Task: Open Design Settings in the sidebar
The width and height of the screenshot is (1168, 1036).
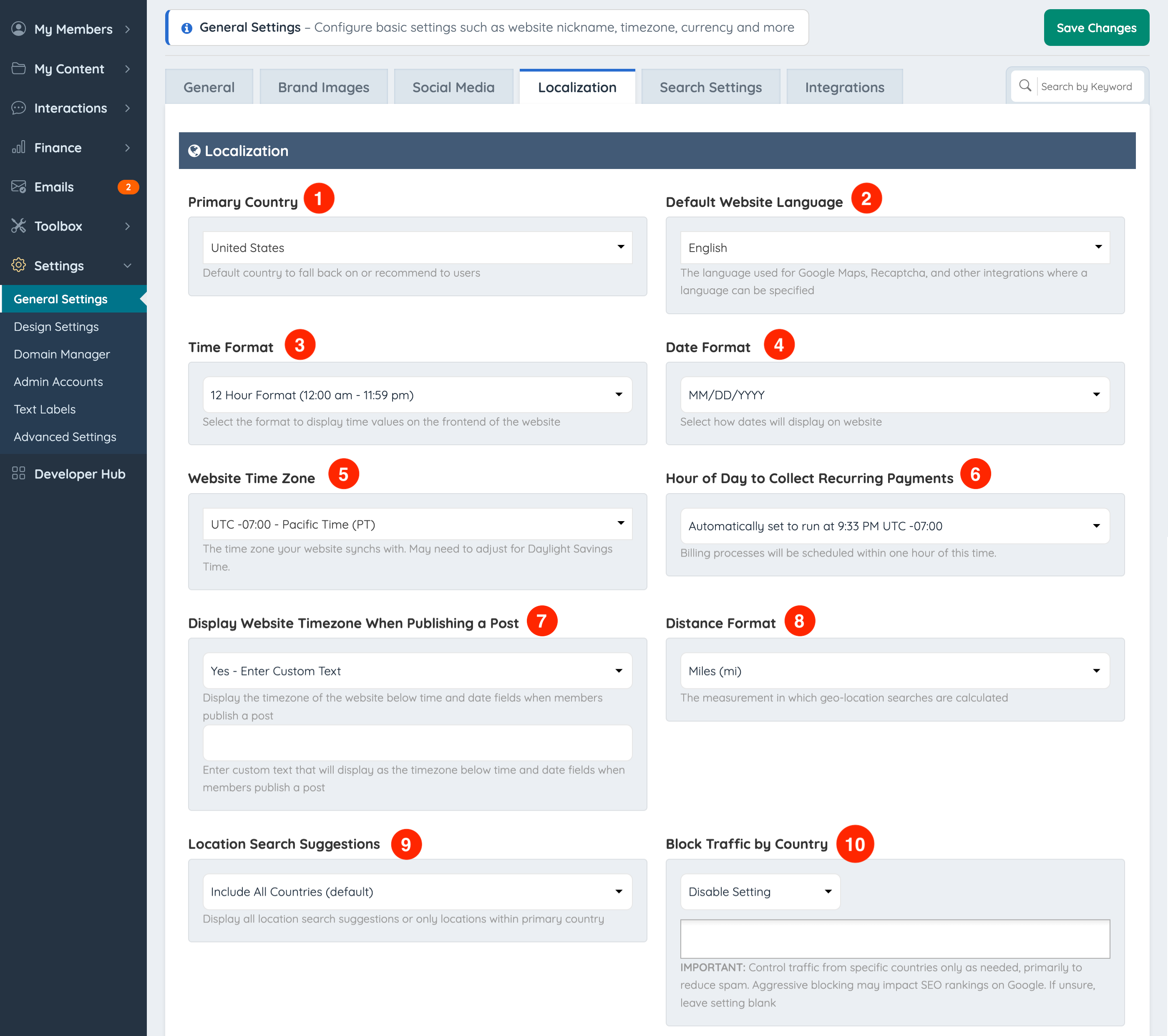Action: pyautogui.click(x=56, y=327)
